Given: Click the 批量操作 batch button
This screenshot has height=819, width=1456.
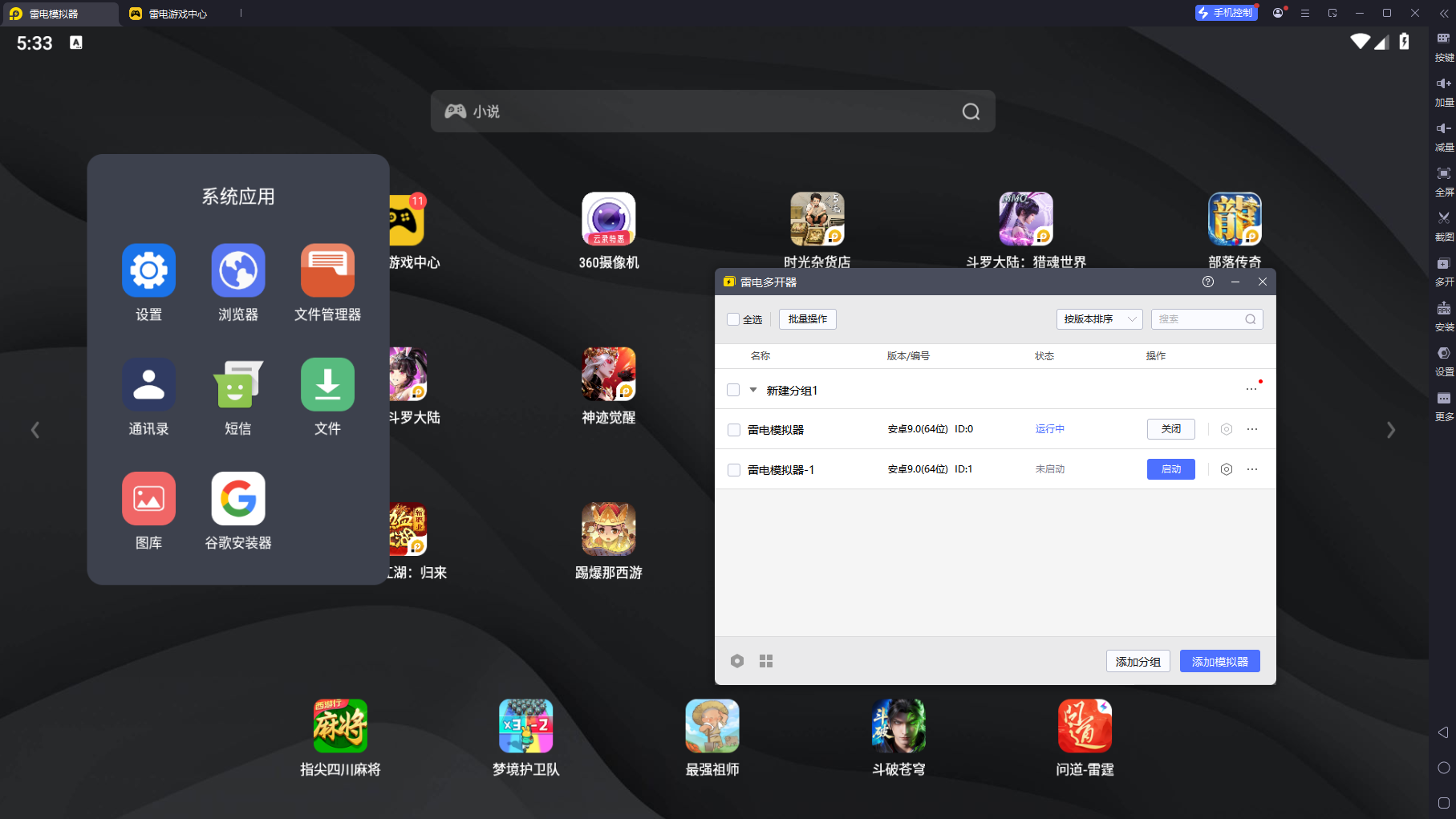Looking at the screenshot, I should 808,319.
